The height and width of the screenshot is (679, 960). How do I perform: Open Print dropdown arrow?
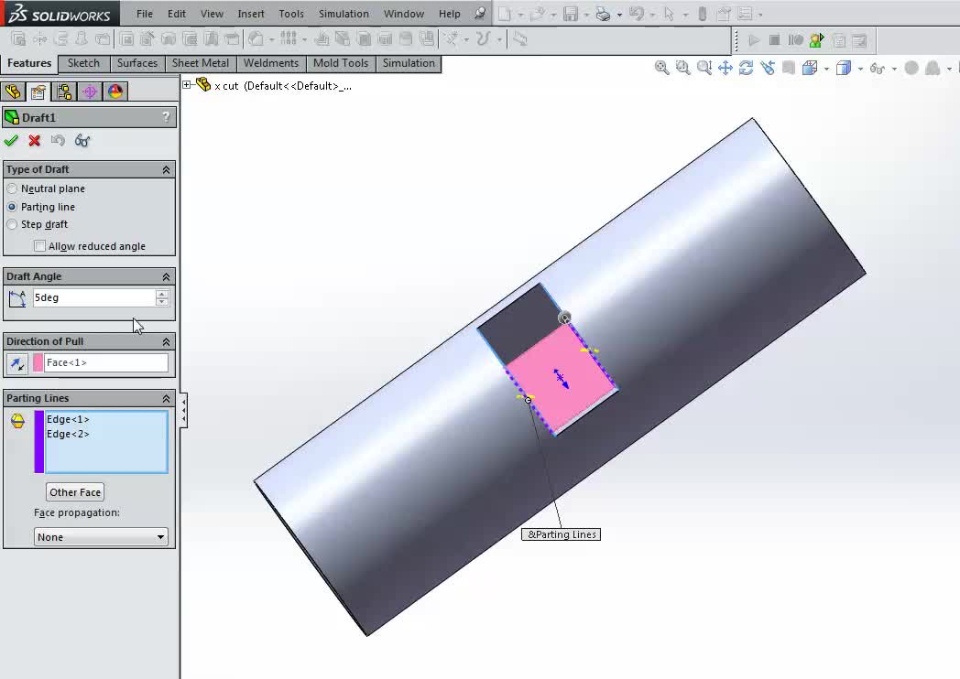tap(620, 14)
